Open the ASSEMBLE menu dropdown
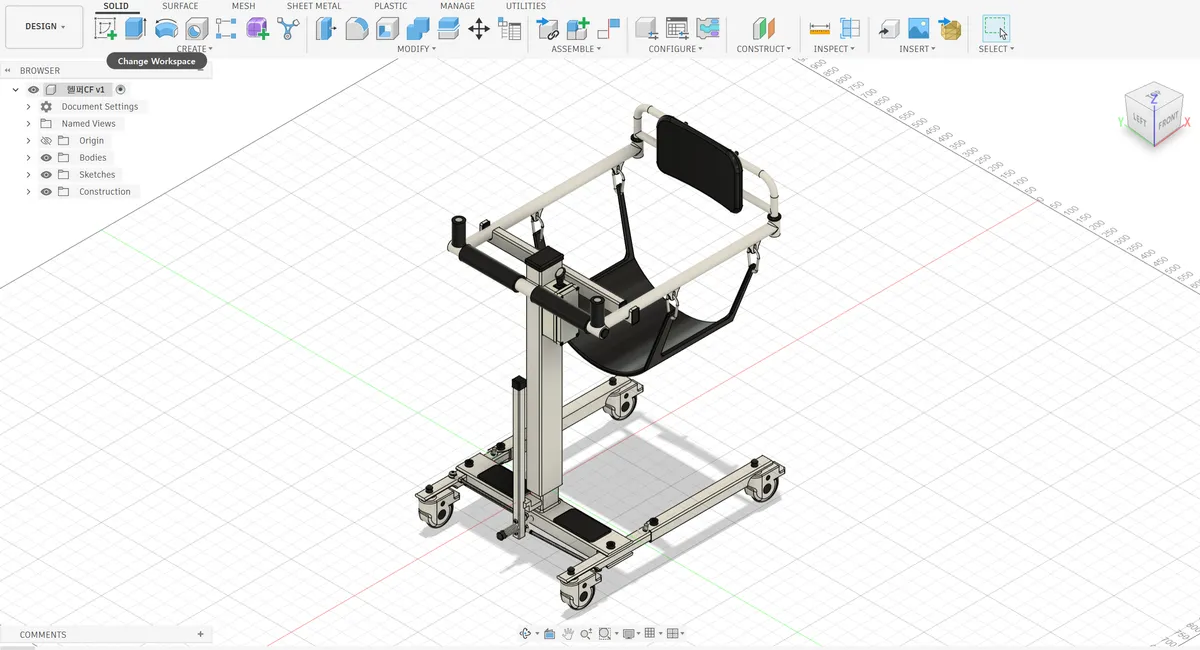Viewport: 1200px width, 650px height. (576, 49)
